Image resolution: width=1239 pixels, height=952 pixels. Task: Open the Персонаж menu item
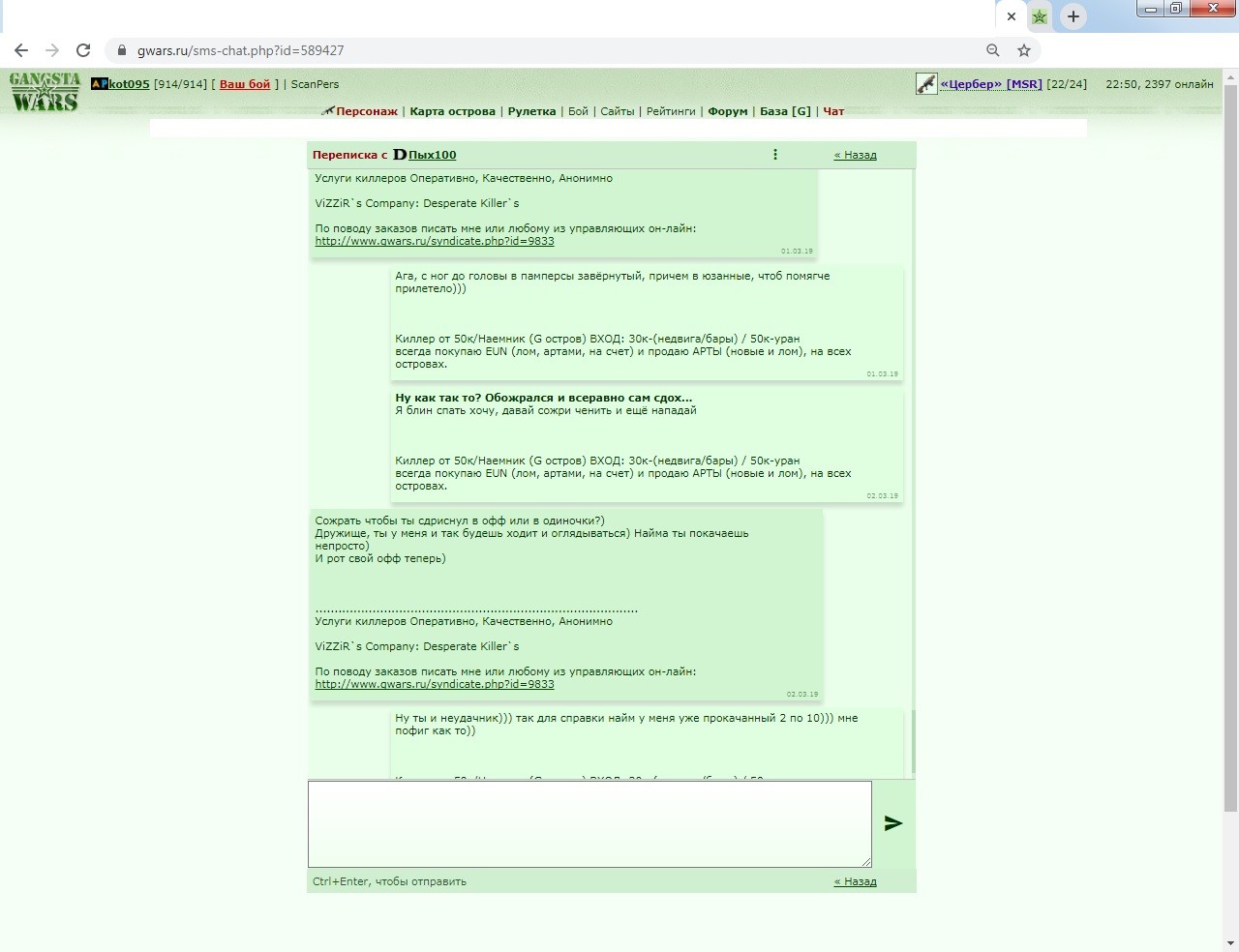[367, 111]
